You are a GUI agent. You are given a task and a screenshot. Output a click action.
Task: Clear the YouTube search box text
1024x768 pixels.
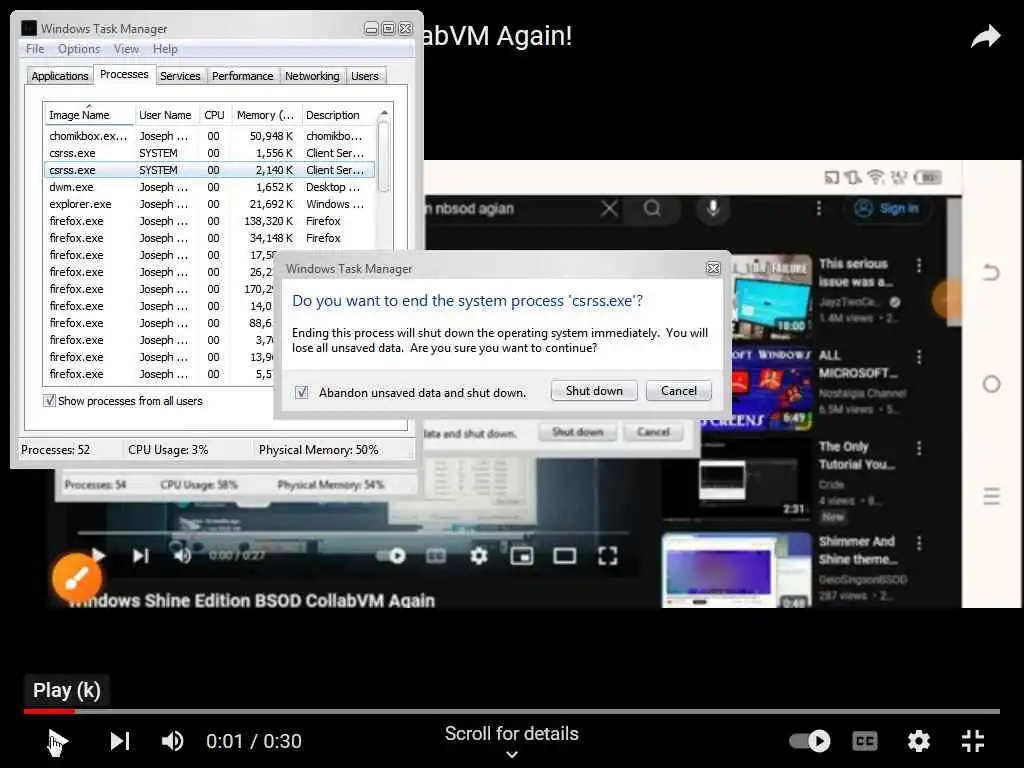click(x=609, y=208)
